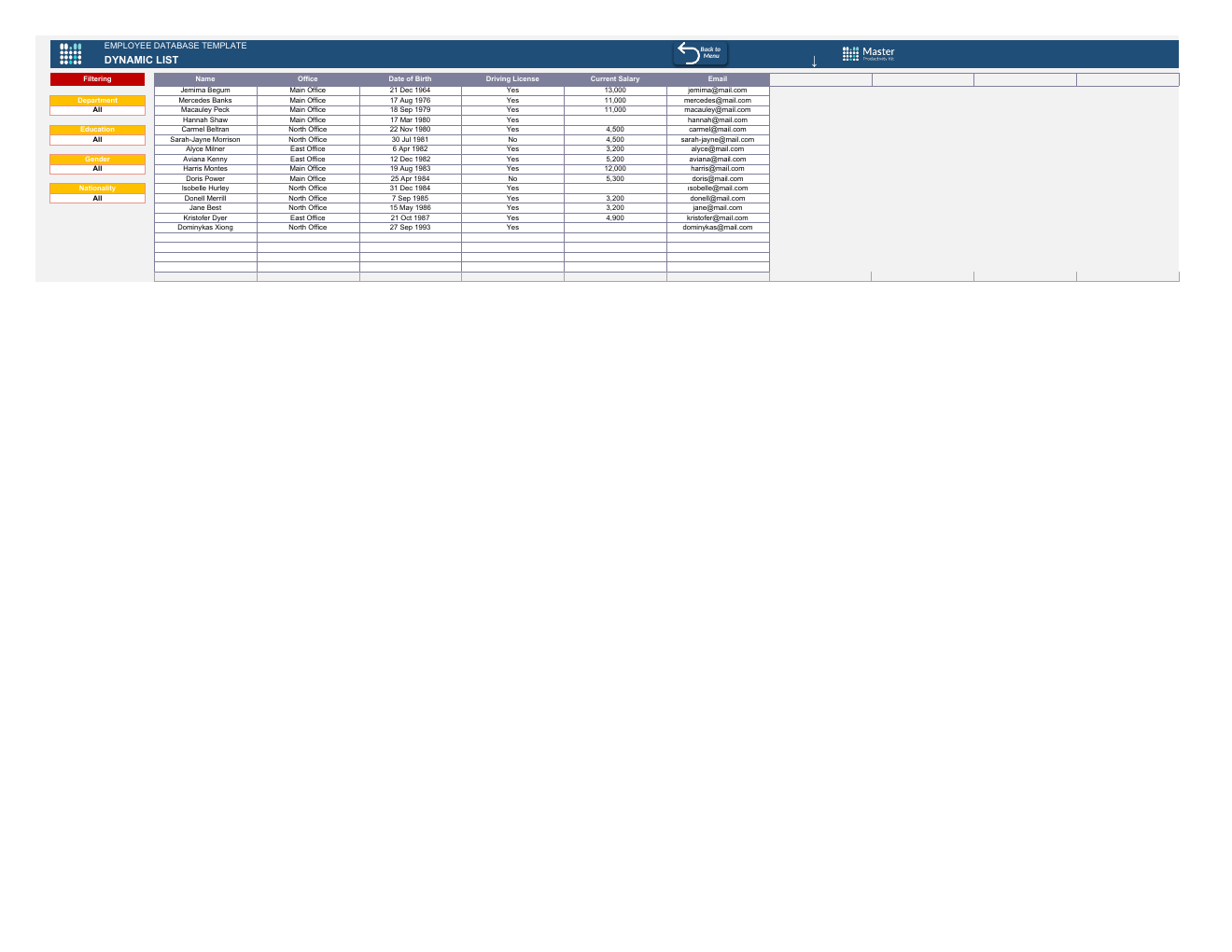Click the Macauley Peck name cell

tap(205, 110)
